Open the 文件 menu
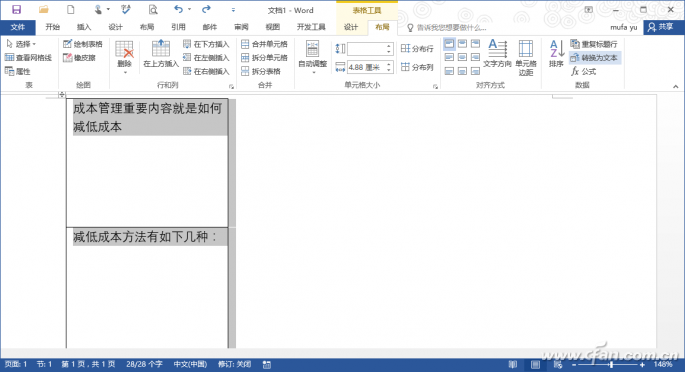 [18, 27]
